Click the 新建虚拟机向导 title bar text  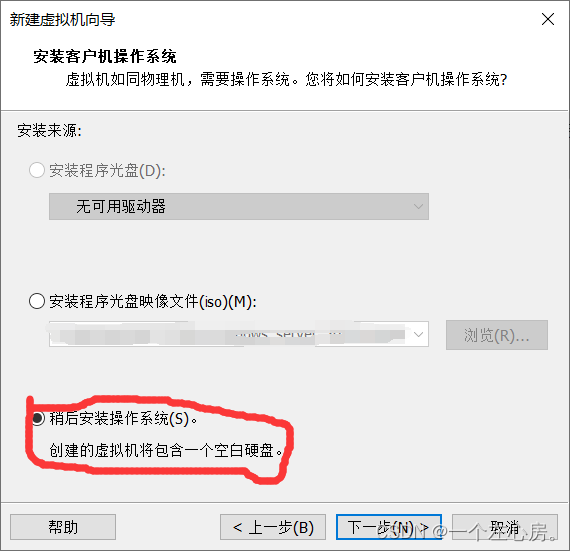tap(62, 20)
